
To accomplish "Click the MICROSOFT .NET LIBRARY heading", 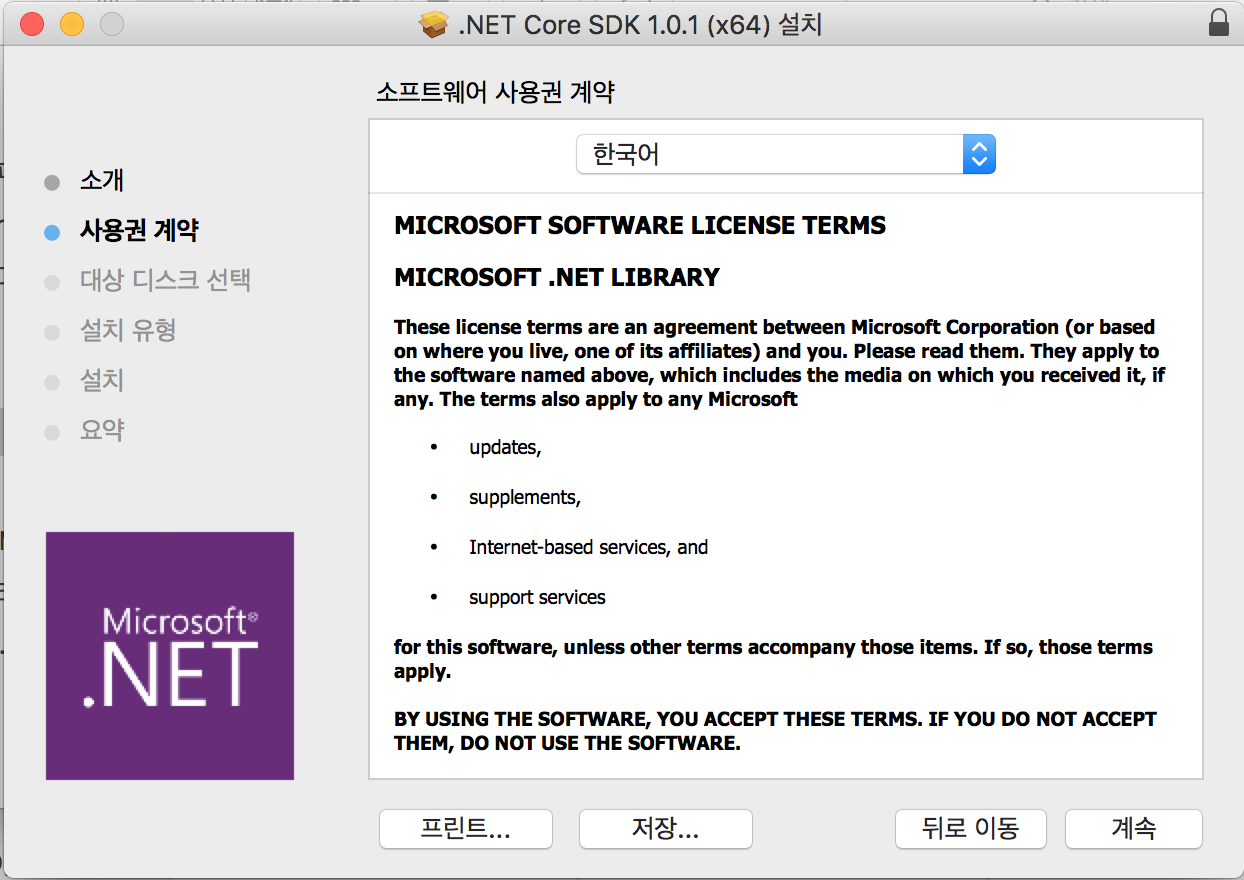I will pos(557,278).
